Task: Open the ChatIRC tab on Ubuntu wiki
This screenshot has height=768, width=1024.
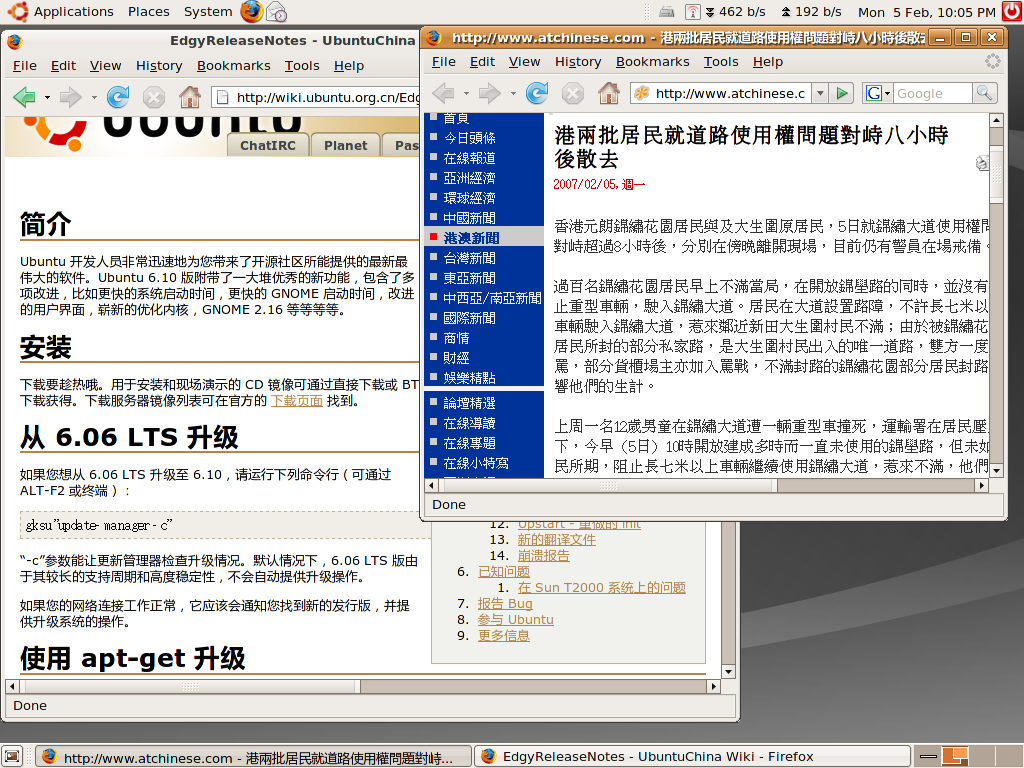Action: coord(267,146)
